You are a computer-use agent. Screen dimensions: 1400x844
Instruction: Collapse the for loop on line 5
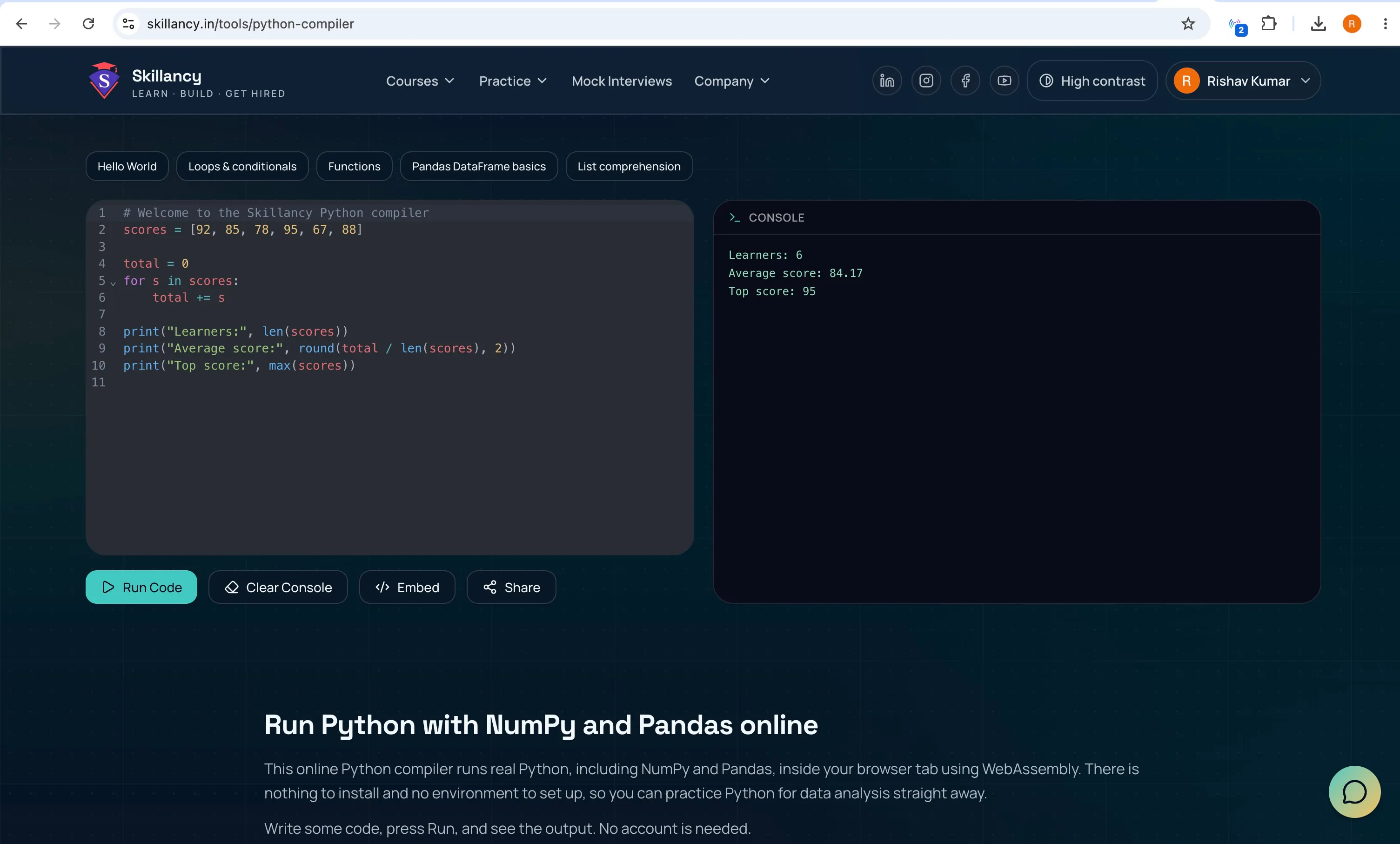click(x=113, y=283)
